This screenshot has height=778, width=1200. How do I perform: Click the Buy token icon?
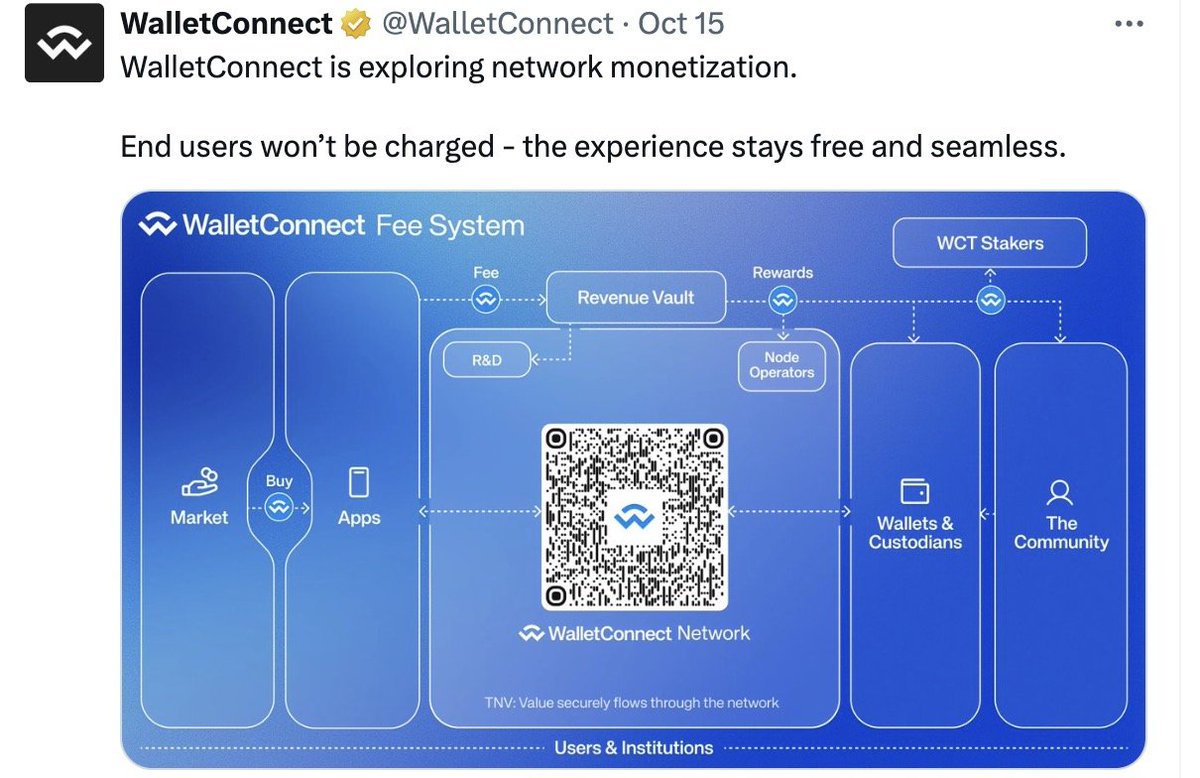click(x=279, y=508)
